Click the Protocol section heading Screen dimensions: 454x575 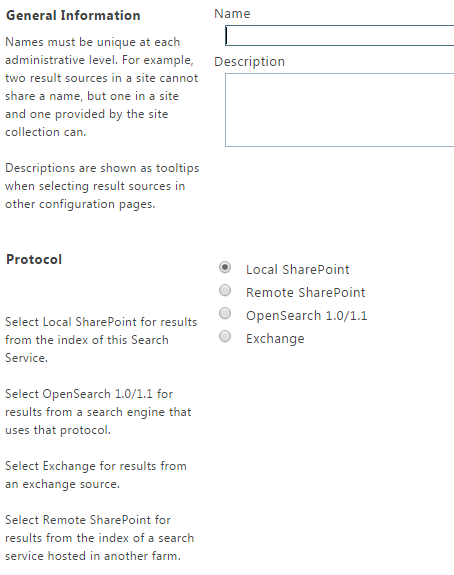[34, 260]
